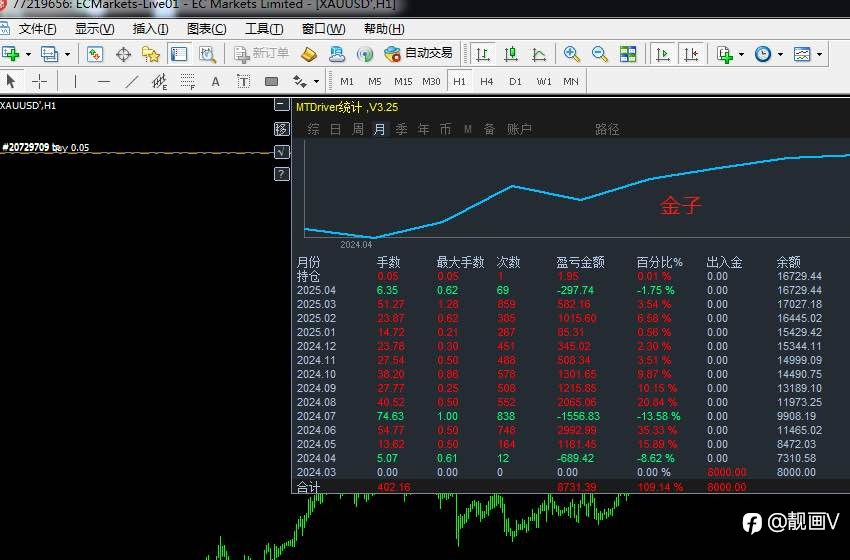The image size is (850, 560).
Task: Click the 移 move button
Action: click(281, 129)
